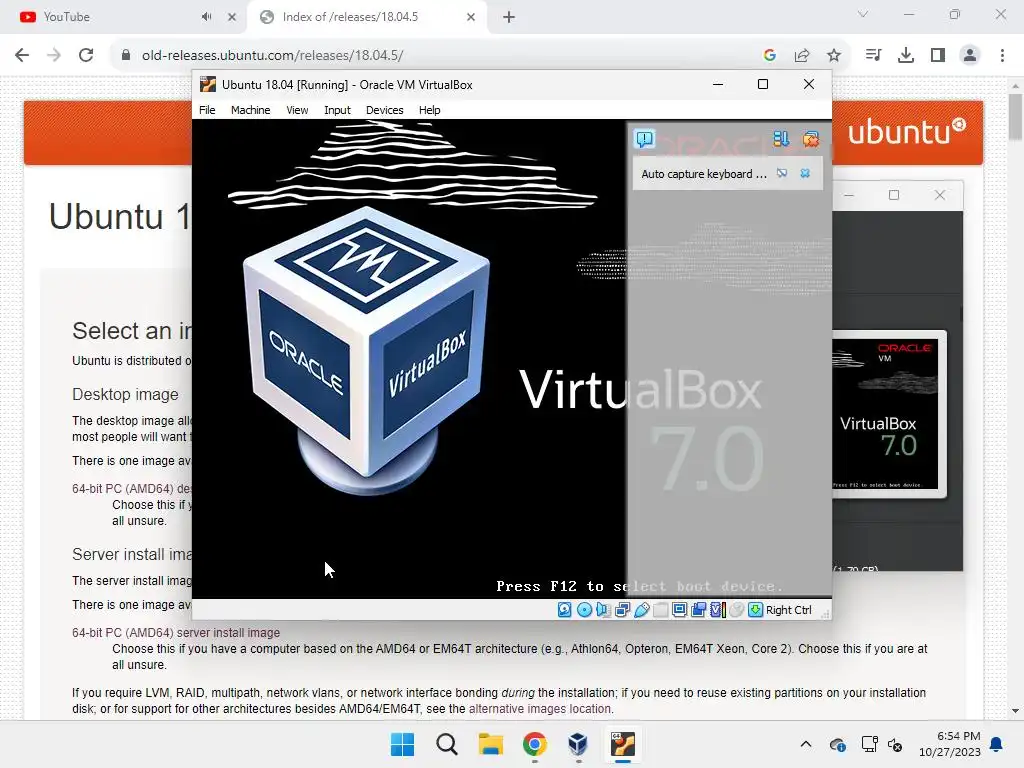Click the shared folders status icon
This screenshot has height=768, width=1024.
[660, 609]
